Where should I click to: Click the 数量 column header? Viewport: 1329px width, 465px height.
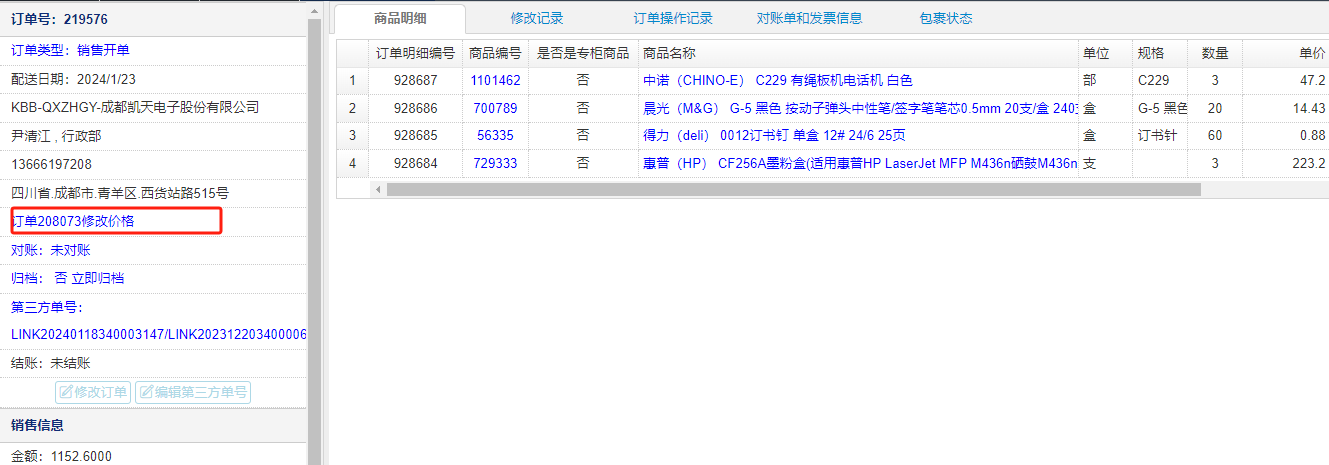coord(1215,53)
